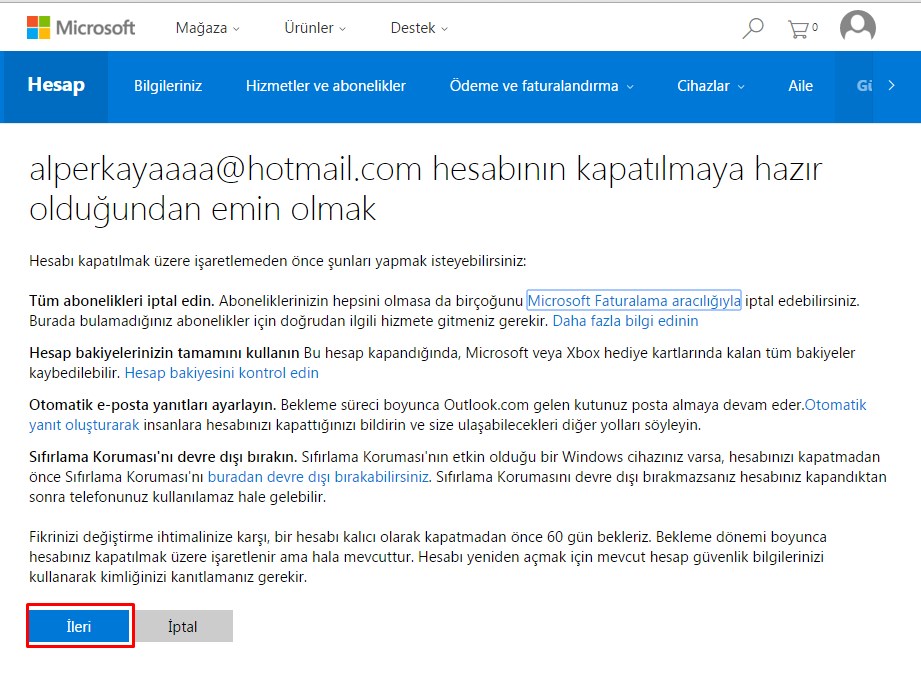Click Hesap bakiyesini kontrol edin link
Image resolution: width=921 pixels, height=678 pixels.
pos(221,373)
